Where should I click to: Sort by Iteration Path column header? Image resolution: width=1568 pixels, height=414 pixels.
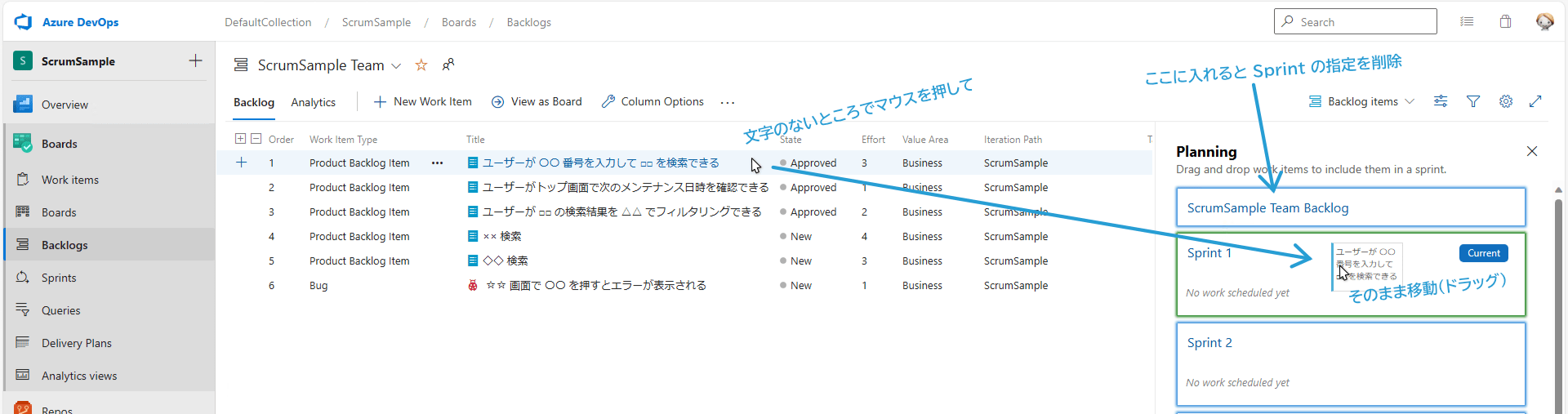click(1013, 140)
